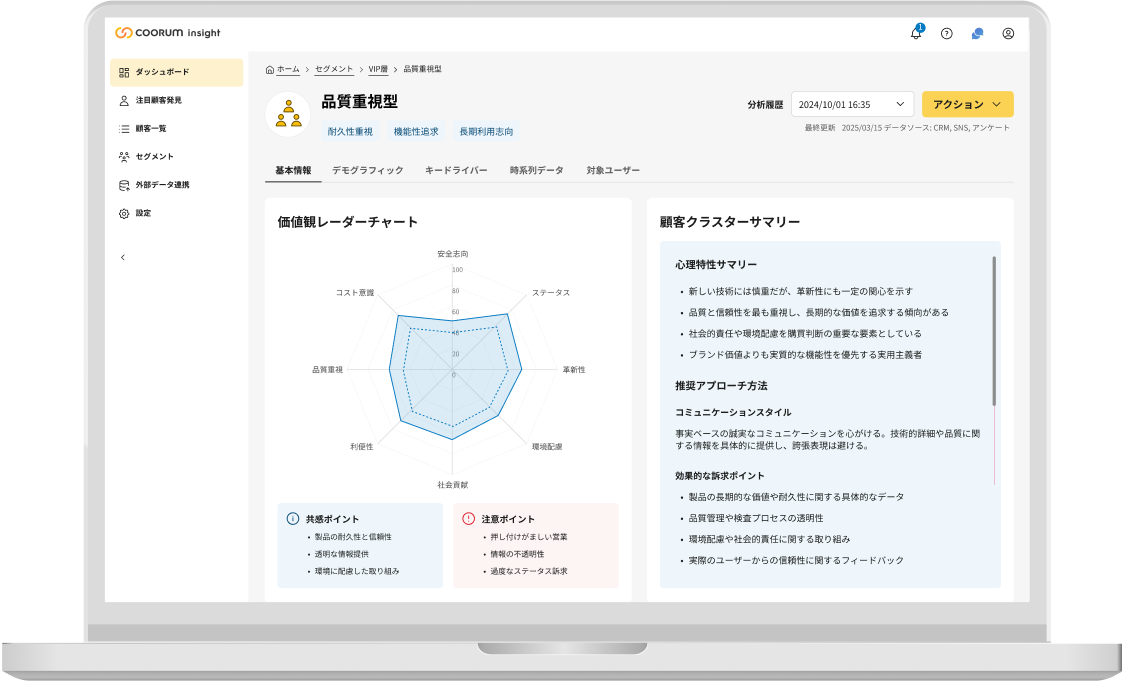Click the セグメント group icon
Screen dimensions: 1122x681
point(124,157)
